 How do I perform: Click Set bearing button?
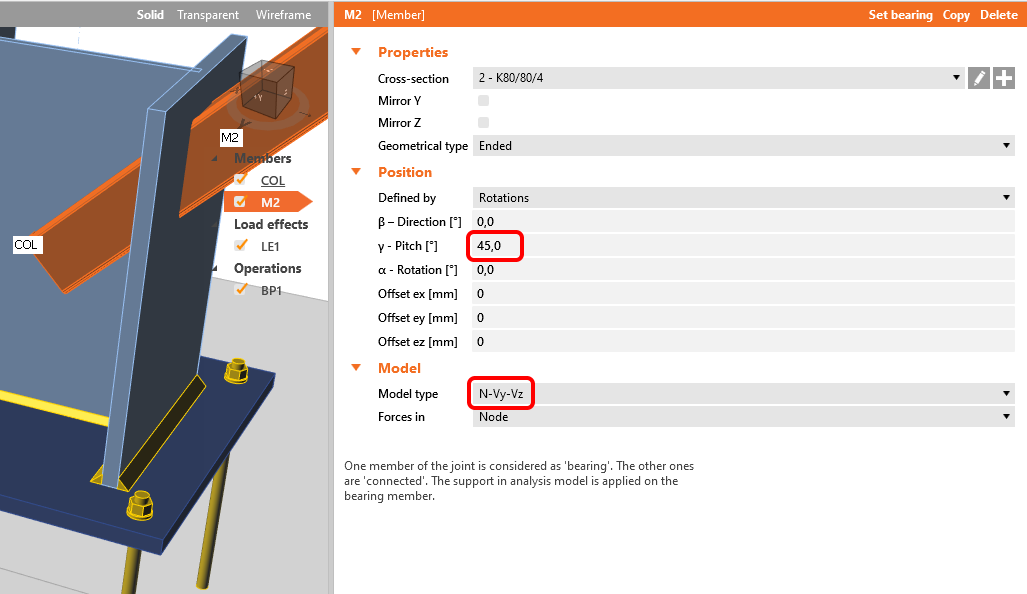[x=900, y=14]
